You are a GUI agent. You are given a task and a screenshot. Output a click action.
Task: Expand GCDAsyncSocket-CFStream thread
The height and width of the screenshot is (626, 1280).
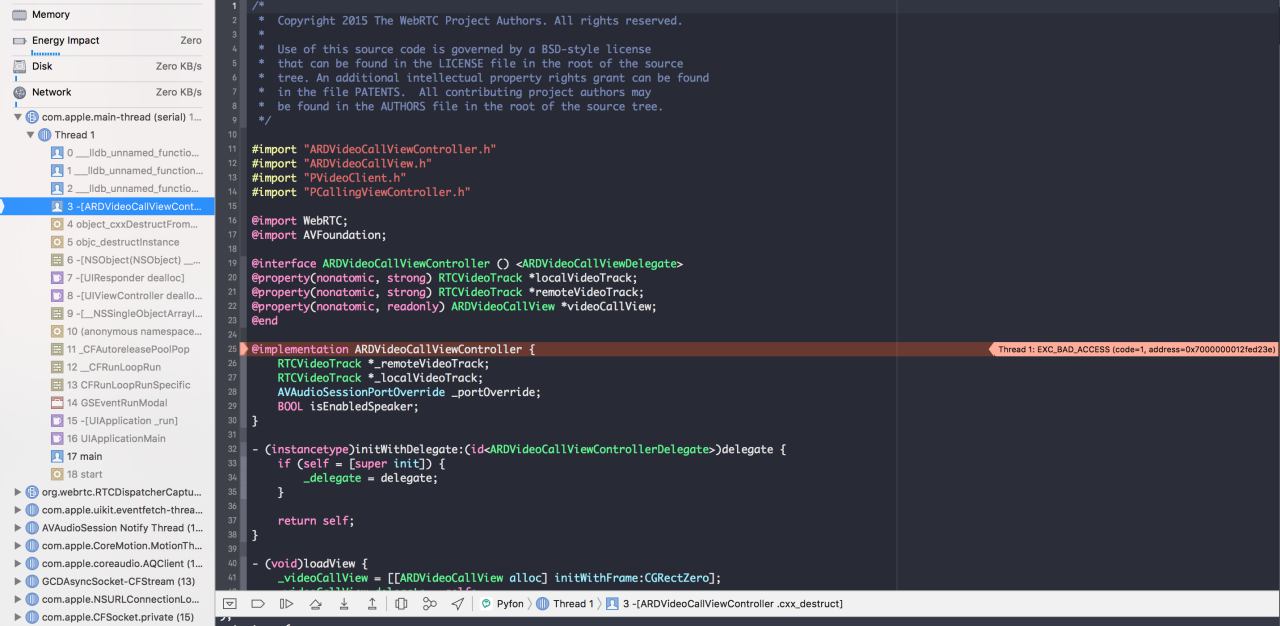coord(17,581)
